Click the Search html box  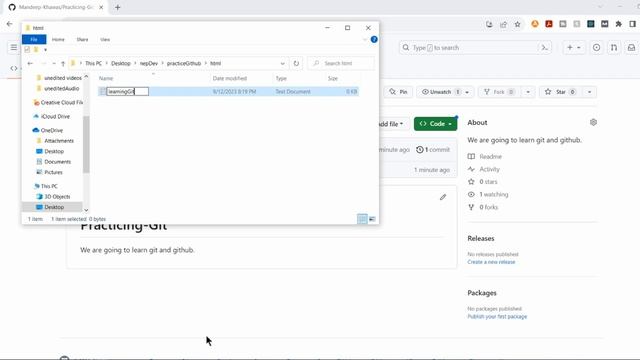(x=341, y=63)
